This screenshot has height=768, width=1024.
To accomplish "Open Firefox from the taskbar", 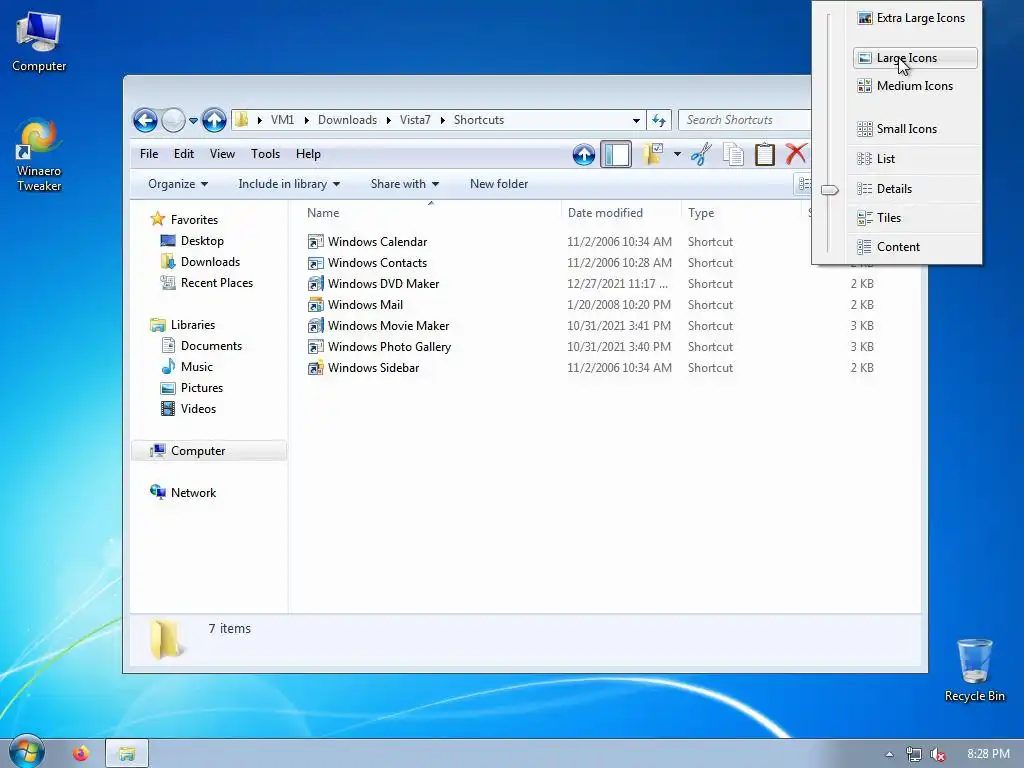I will click(80, 754).
